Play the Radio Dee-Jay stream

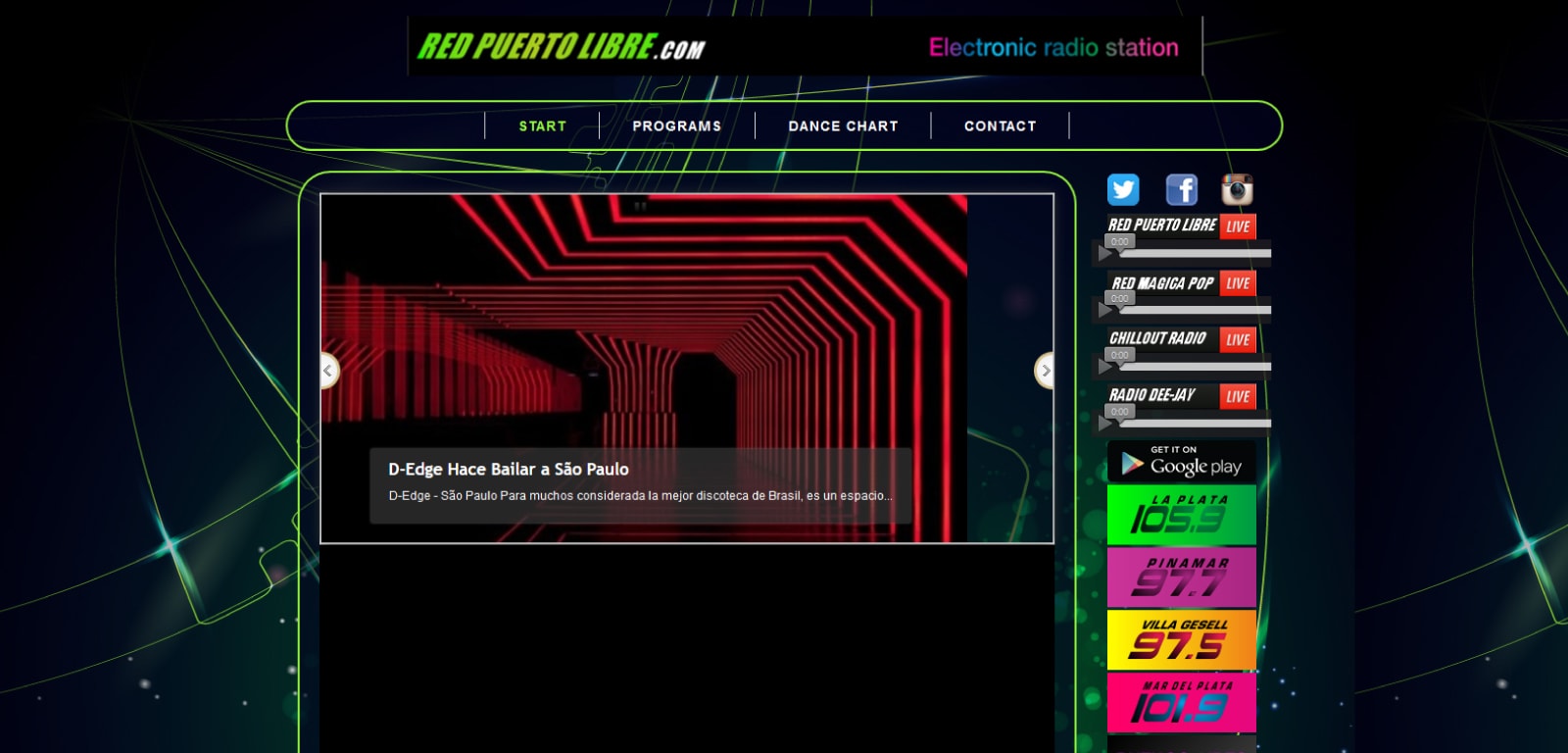(x=1105, y=425)
